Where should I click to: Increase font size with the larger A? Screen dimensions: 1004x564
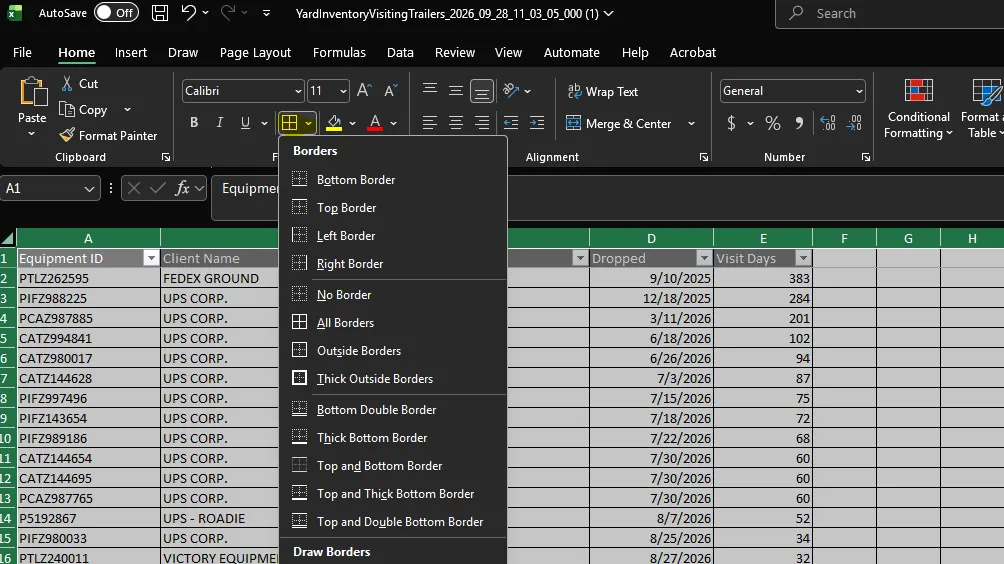pos(364,91)
